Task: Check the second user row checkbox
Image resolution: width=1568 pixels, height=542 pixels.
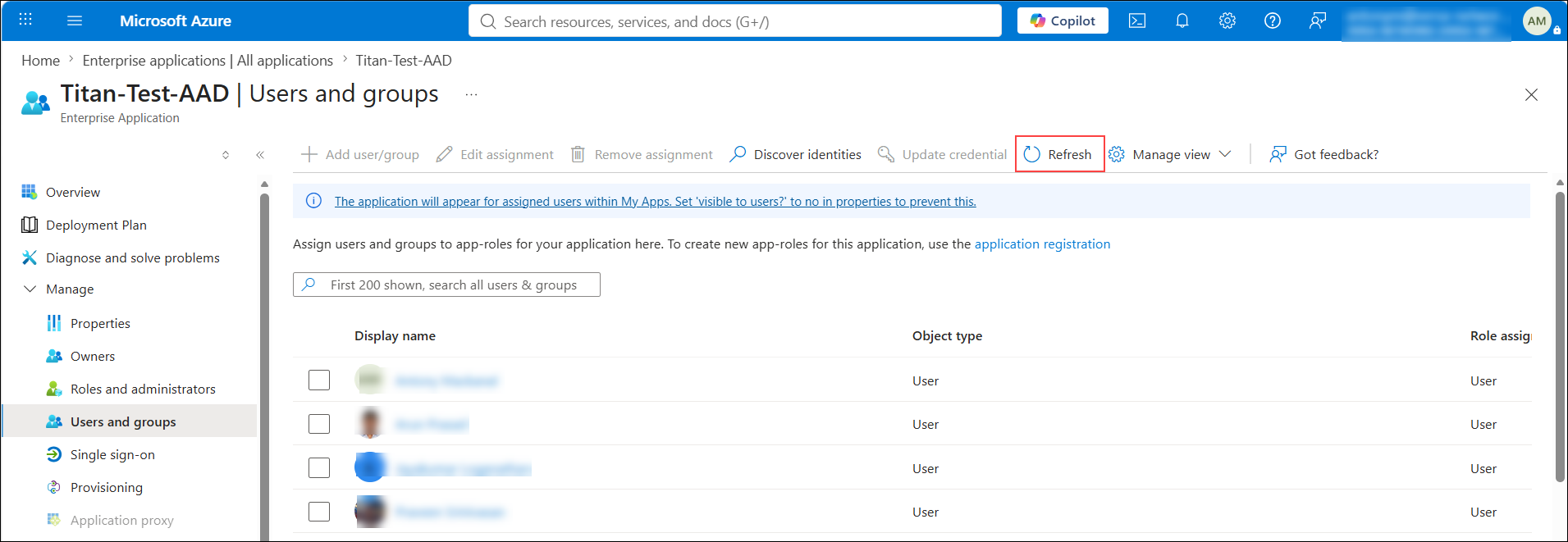Action: (x=319, y=424)
